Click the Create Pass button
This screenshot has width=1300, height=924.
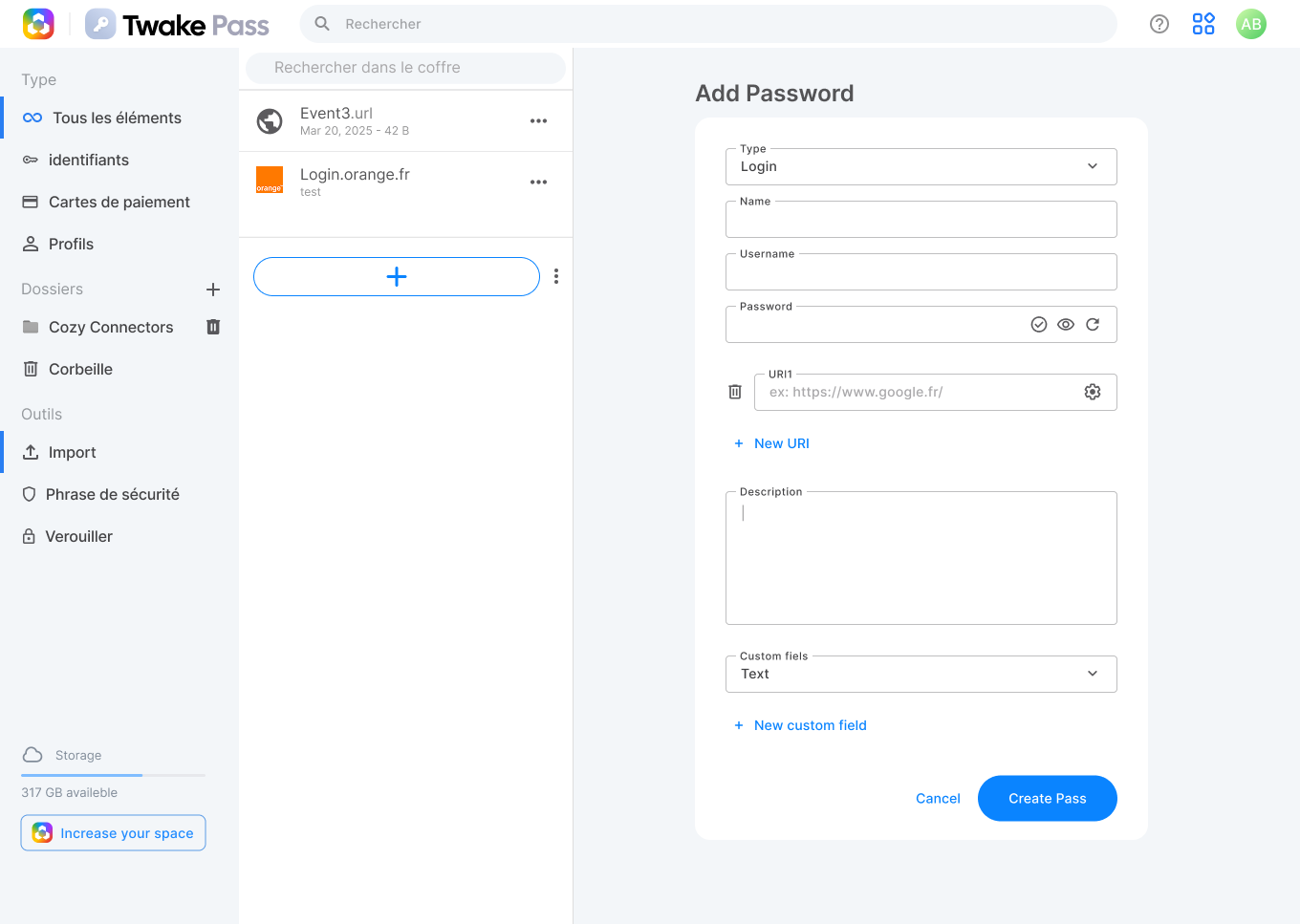[x=1048, y=798]
